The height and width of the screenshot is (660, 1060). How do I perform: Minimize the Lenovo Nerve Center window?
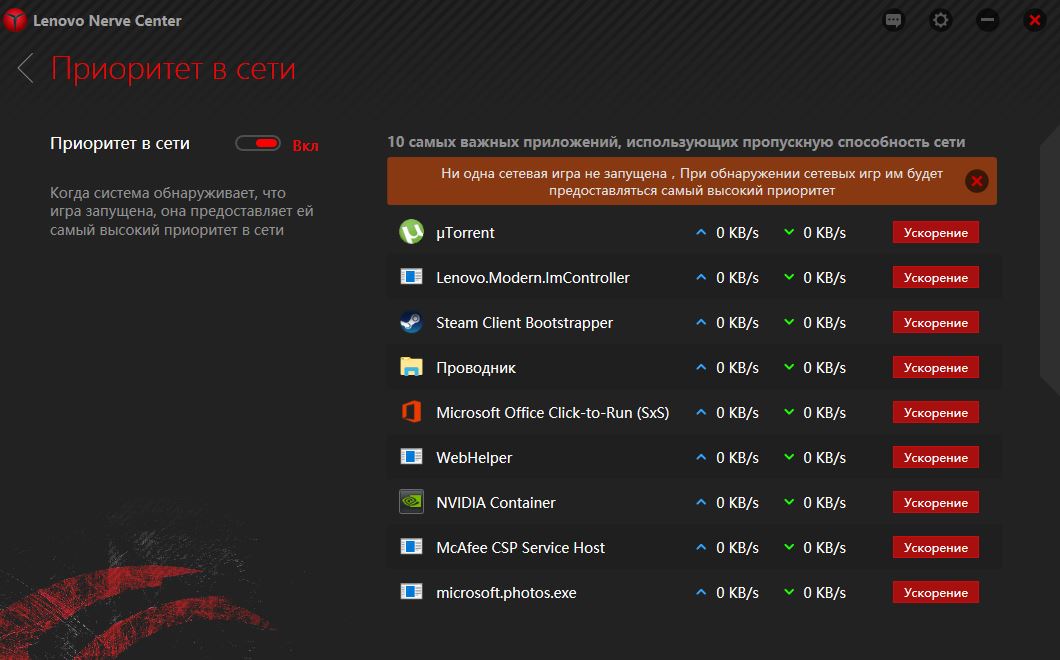[x=987, y=20]
